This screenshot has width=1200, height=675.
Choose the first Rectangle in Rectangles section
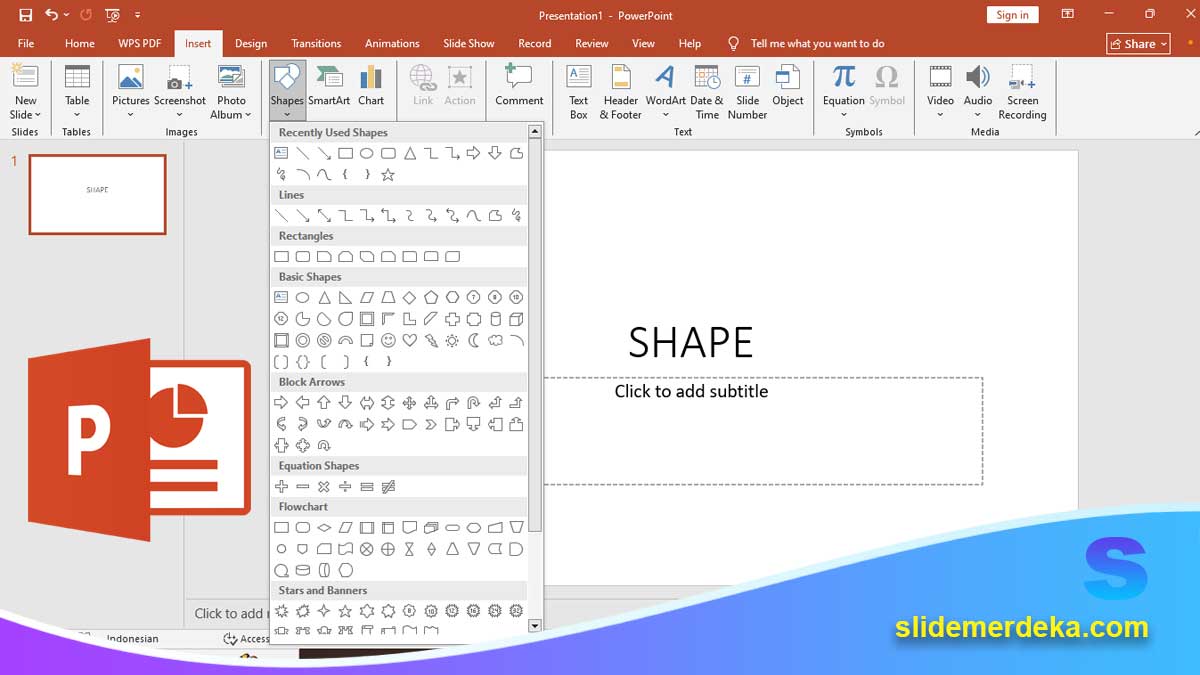coord(281,257)
